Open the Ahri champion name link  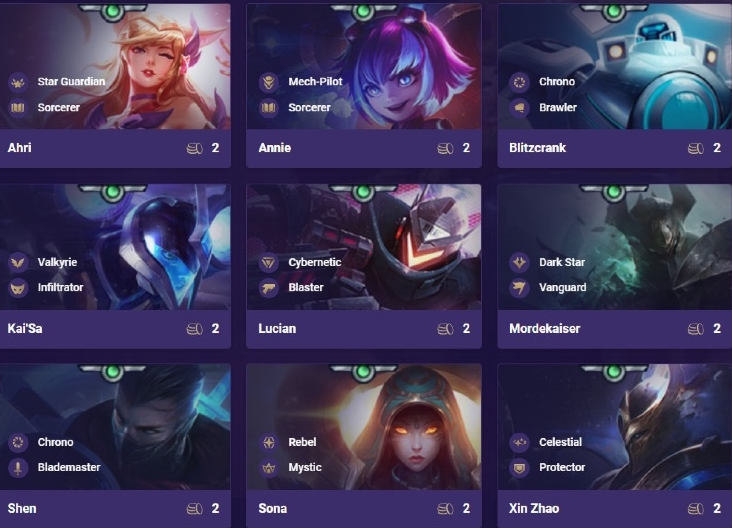click(20, 148)
